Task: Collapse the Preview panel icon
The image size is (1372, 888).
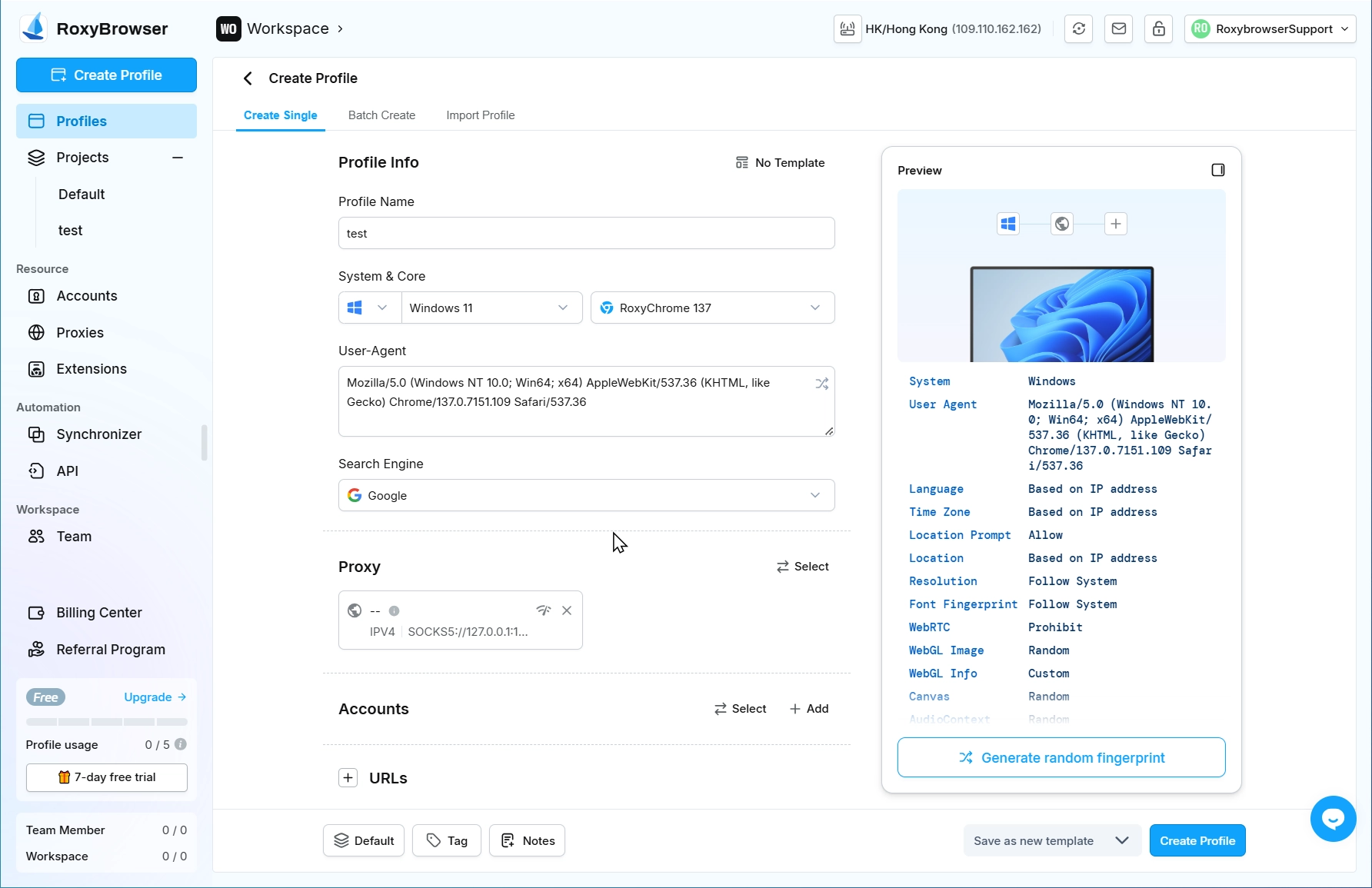Action: [x=1217, y=170]
